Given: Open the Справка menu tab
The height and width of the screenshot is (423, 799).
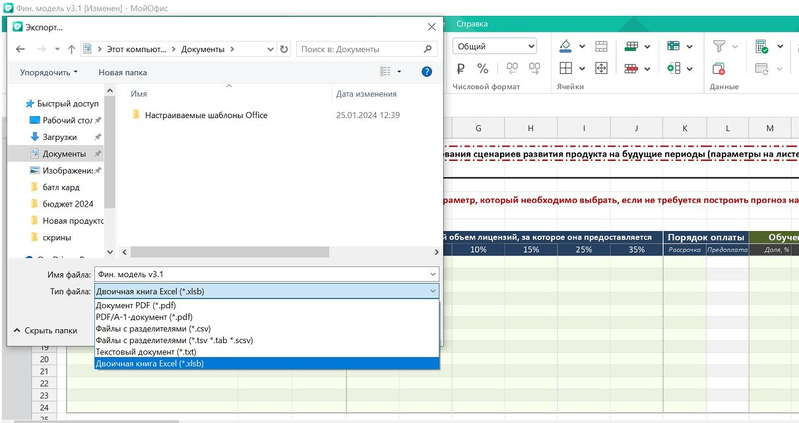Looking at the screenshot, I should (472, 24).
